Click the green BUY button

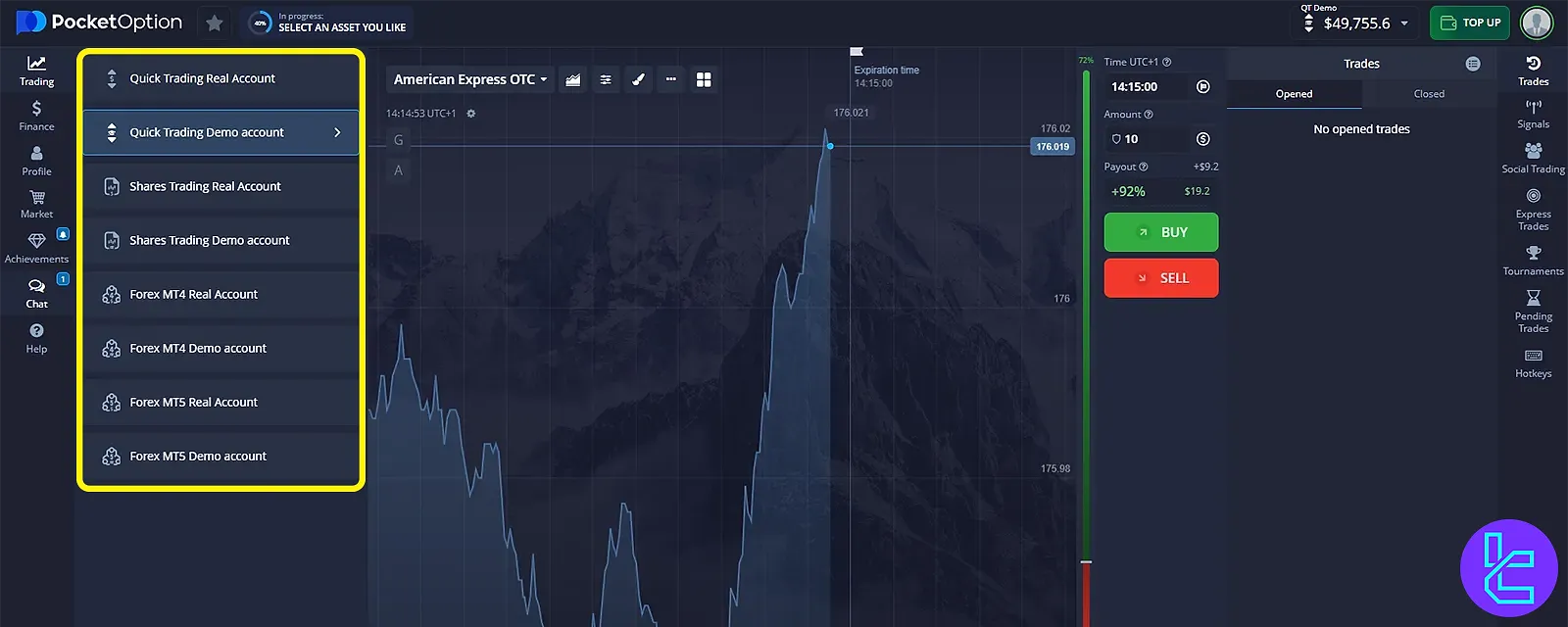pyautogui.click(x=1161, y=232)
